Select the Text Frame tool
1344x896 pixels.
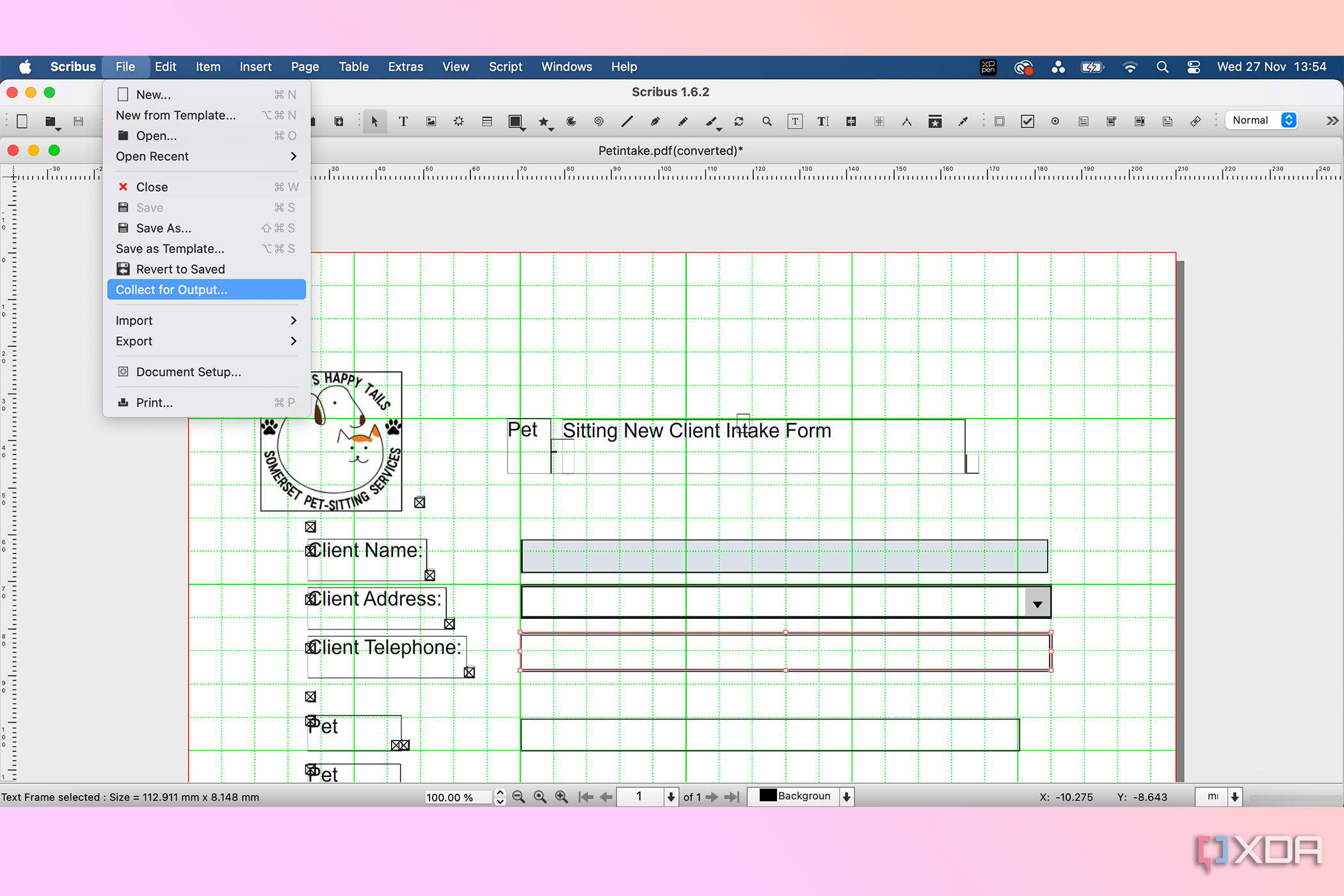(403, 122)
